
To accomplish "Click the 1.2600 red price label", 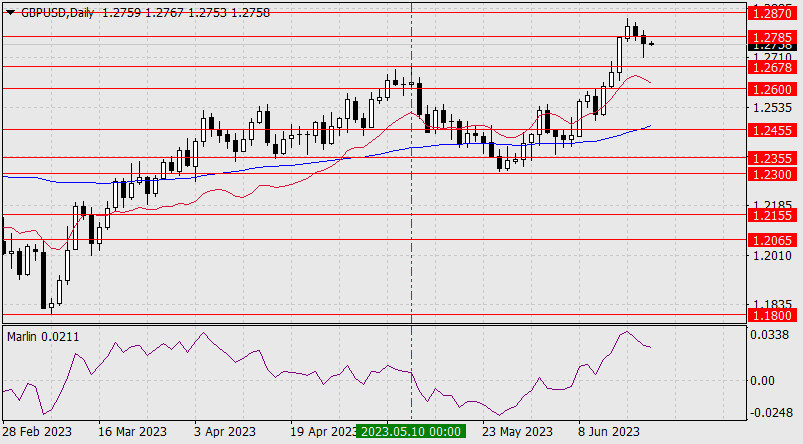I will 773,89.
